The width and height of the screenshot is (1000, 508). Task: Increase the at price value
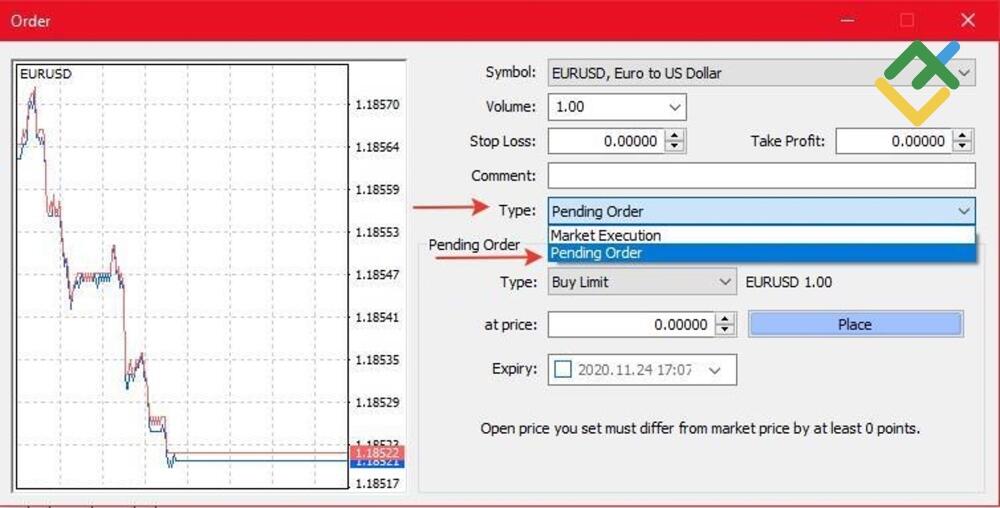[x=726, y=319]
